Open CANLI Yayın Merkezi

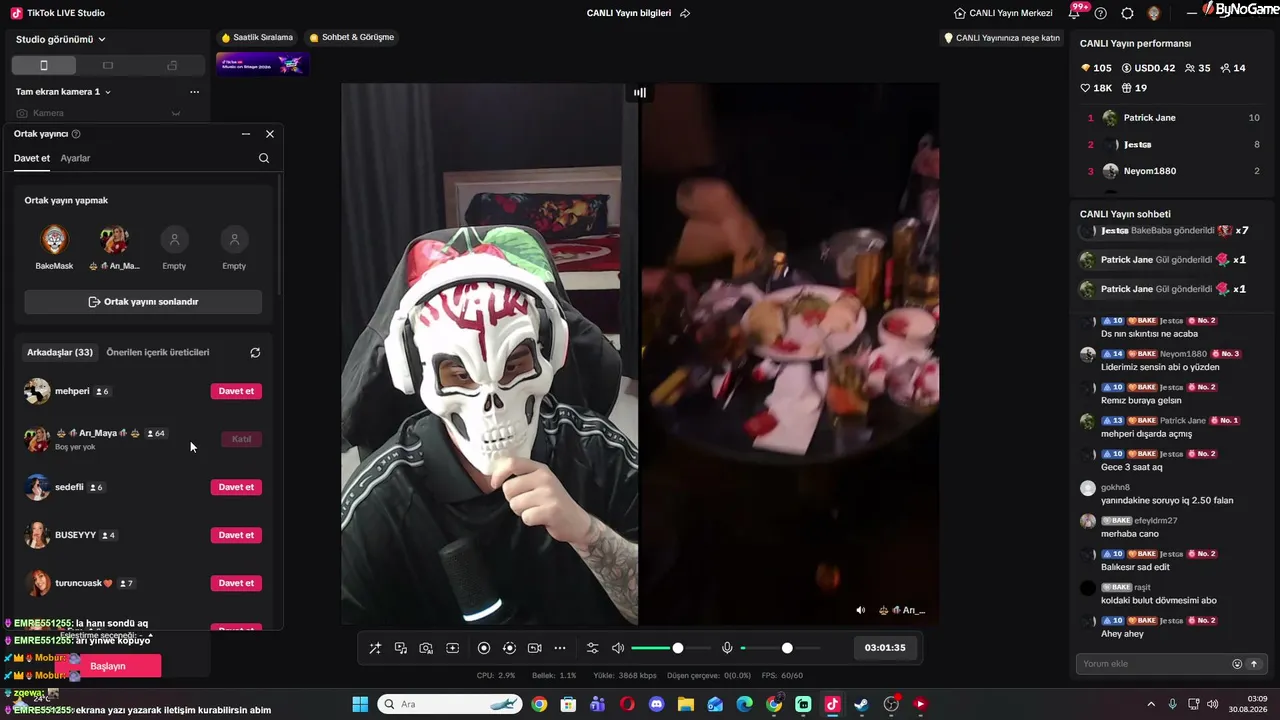(1003, 13)
